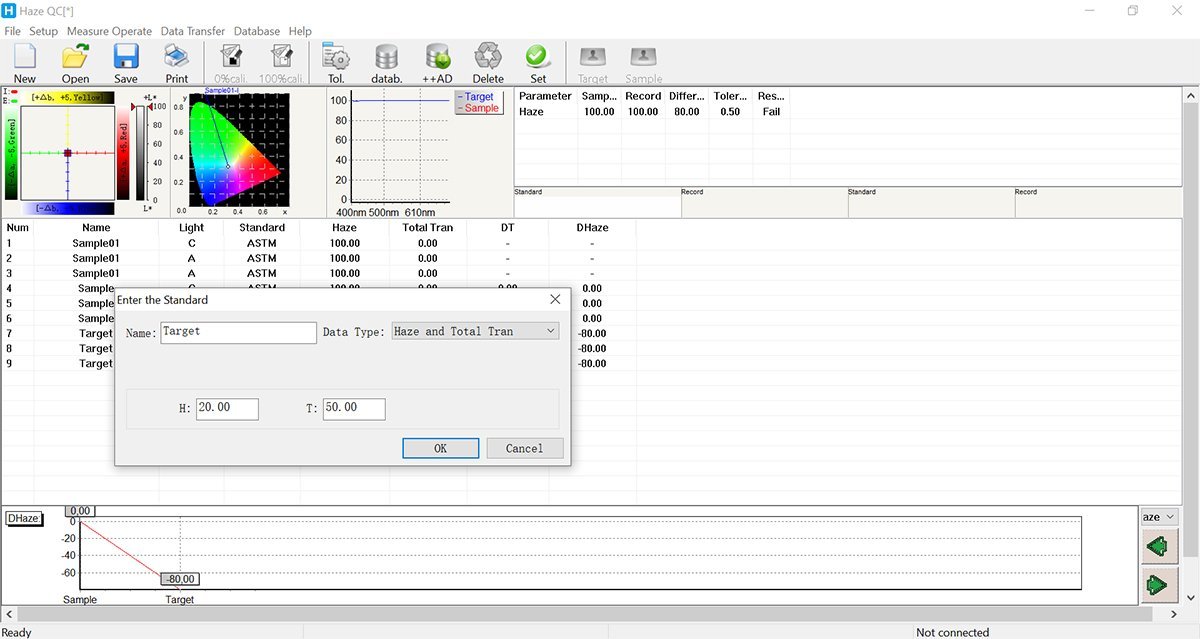This screenshot has width=1200, height=639.
Task: Click the vertical scrollbar down arrow
Action: 1191,597
